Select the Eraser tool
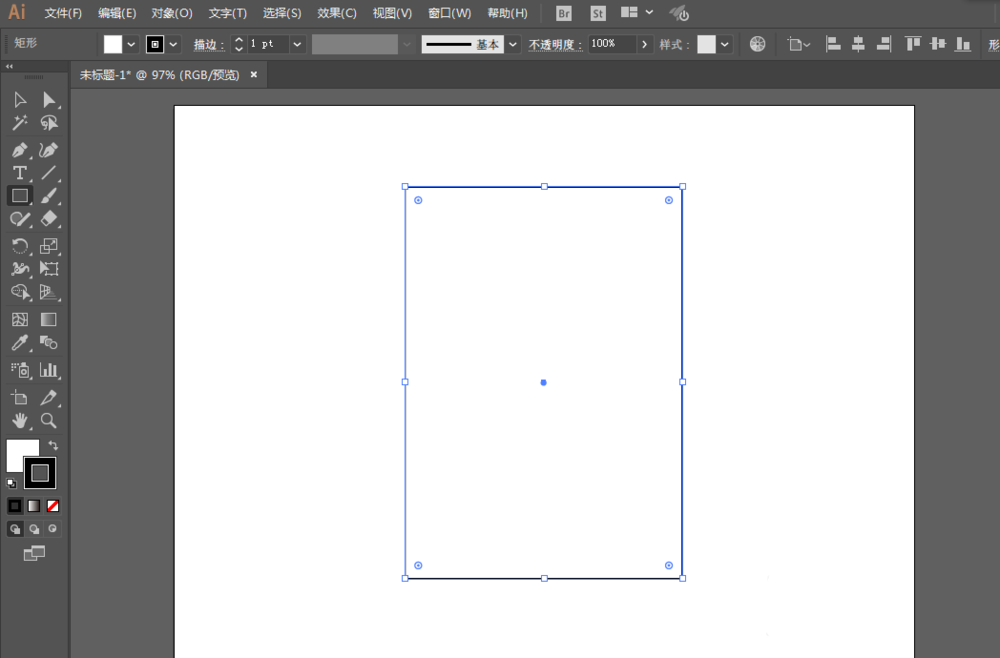1000x658 pixels. 48,219
